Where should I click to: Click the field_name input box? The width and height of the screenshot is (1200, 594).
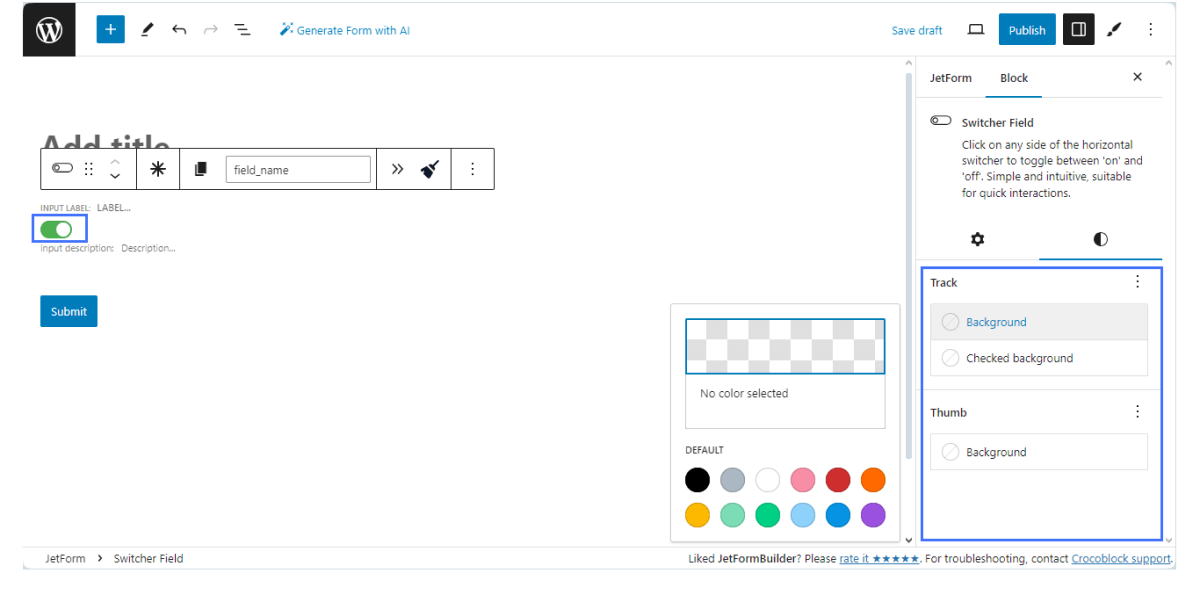[298, 169]
